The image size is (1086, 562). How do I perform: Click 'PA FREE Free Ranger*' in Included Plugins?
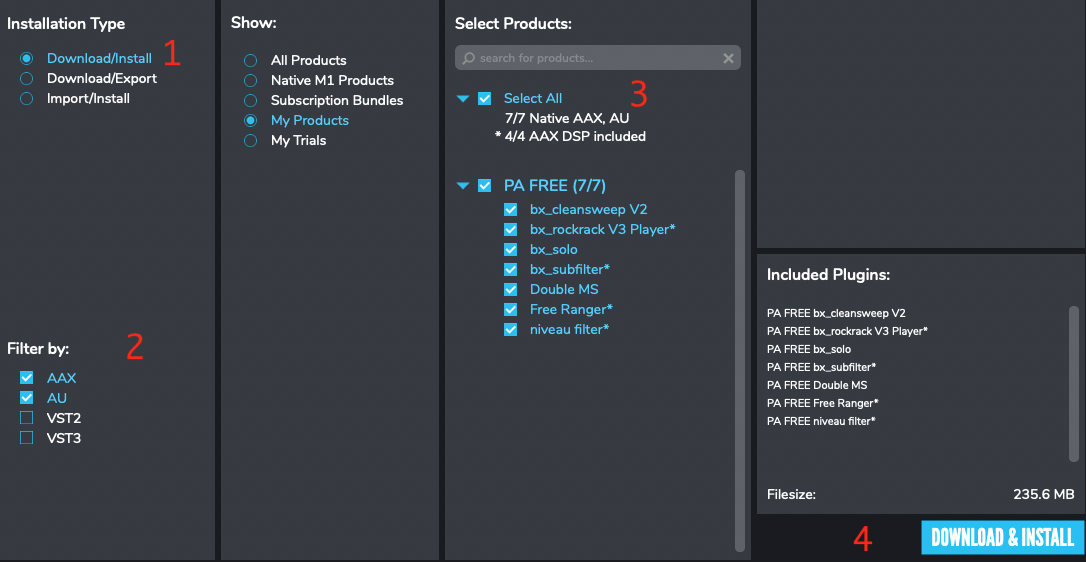(823, 403)
